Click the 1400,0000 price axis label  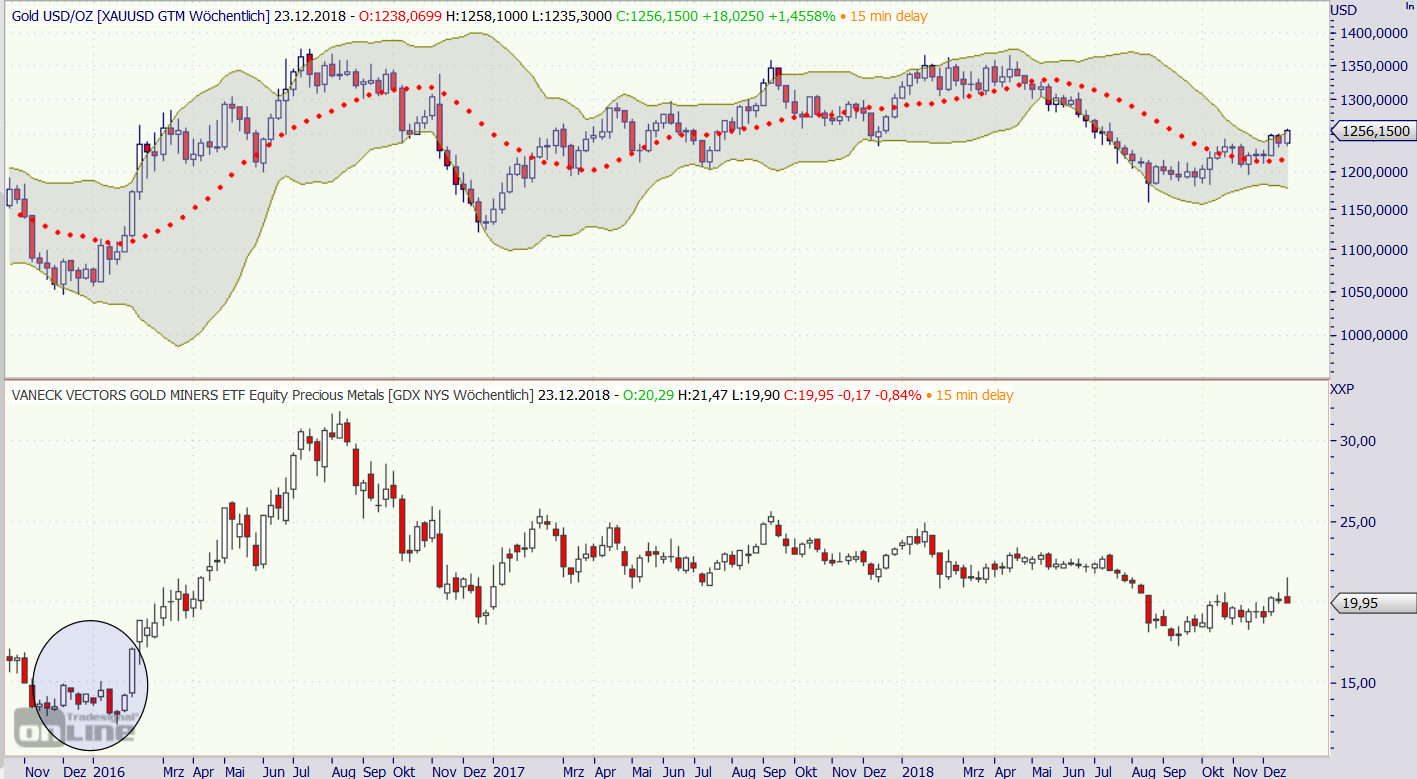point(1375,33)
